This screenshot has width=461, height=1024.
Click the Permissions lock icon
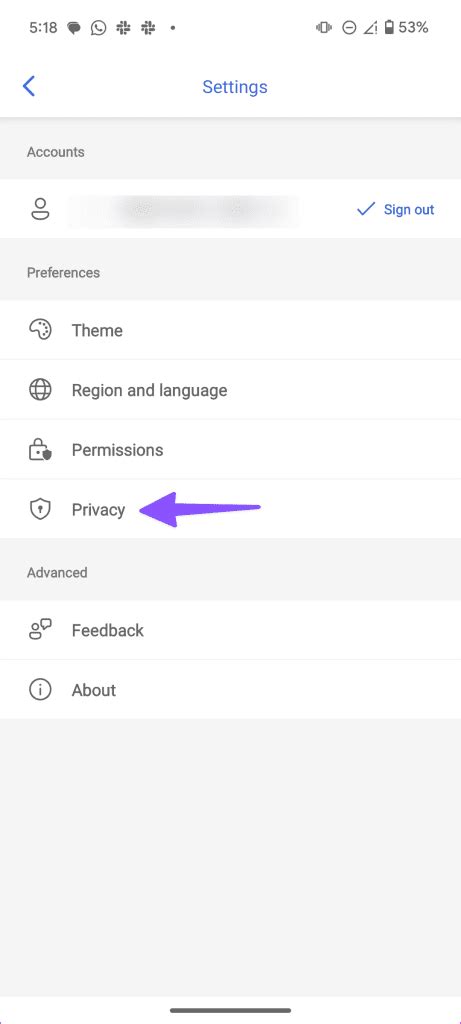40,450
